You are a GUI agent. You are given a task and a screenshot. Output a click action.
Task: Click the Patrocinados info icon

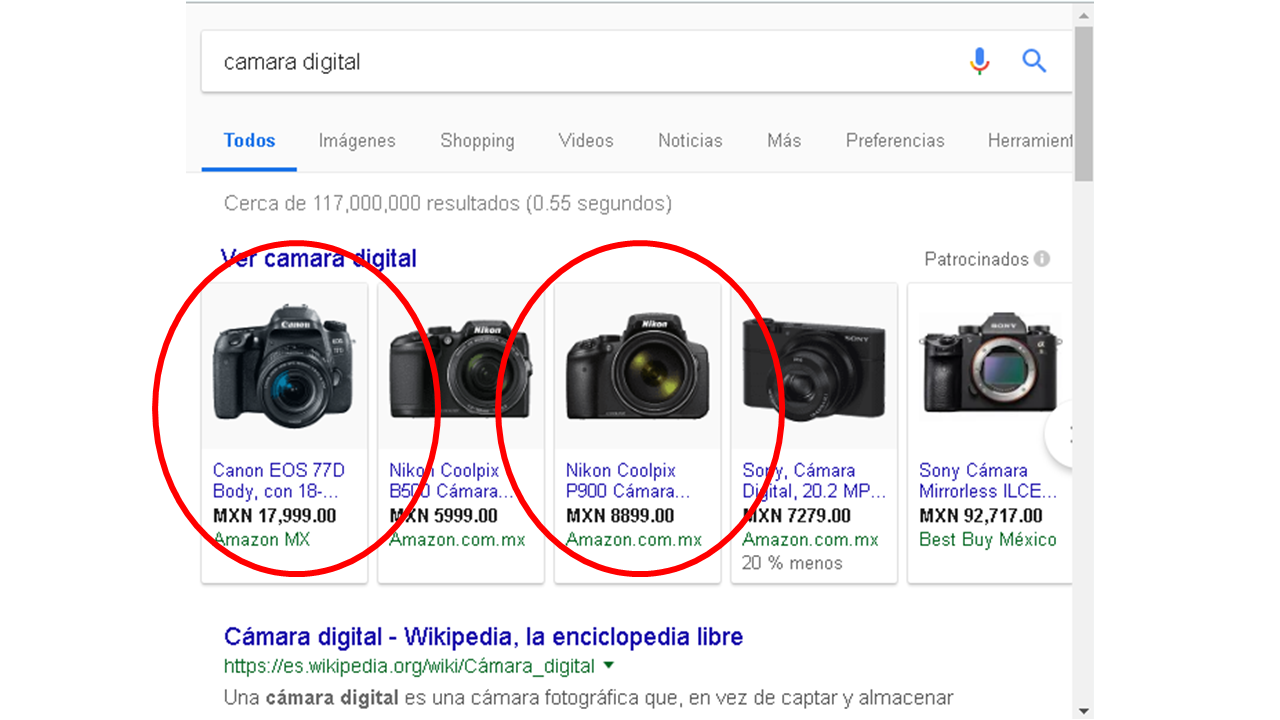pyautogui.click(x=1042, y=259)
